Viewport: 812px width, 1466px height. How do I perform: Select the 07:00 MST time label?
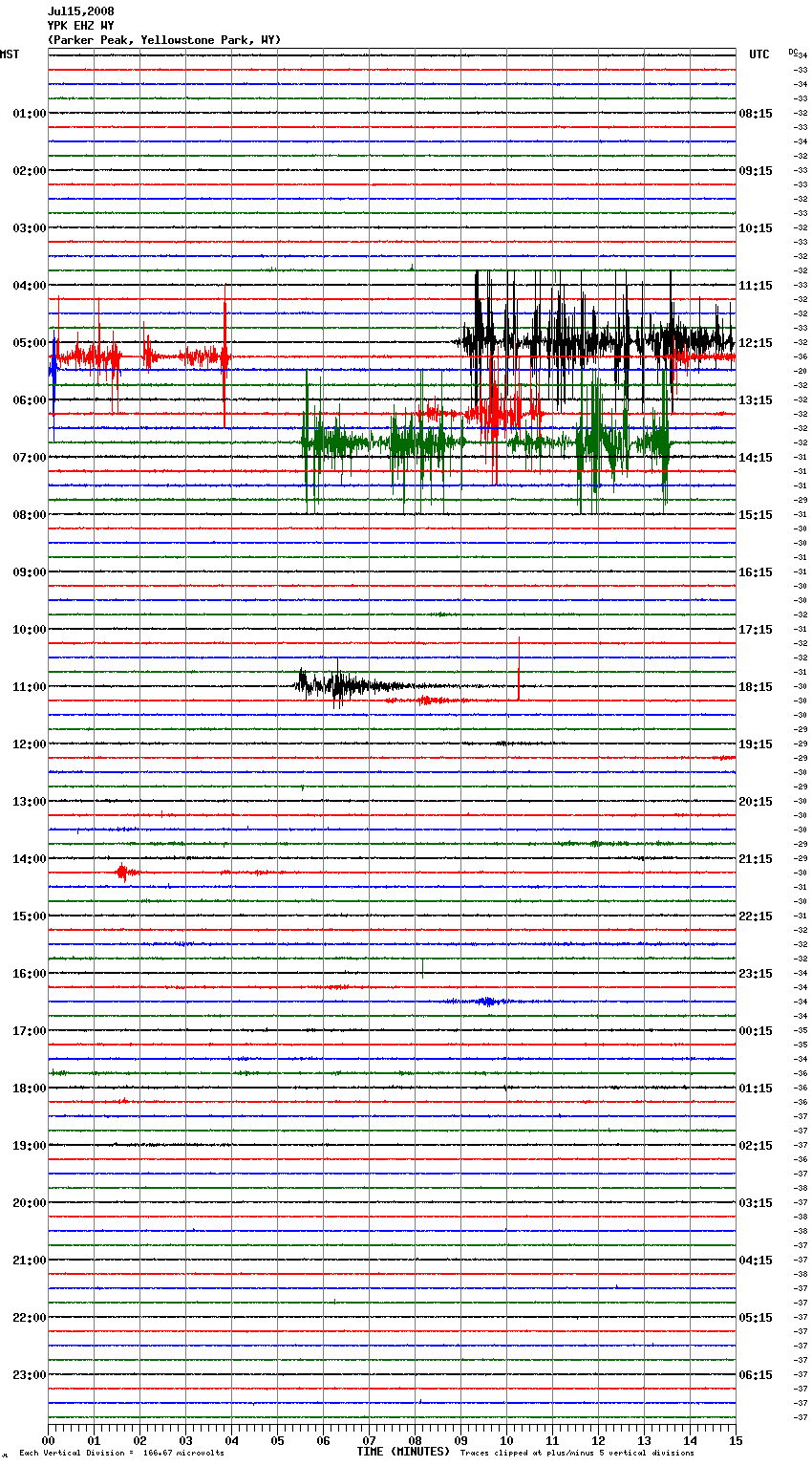[x=30, y=458]
